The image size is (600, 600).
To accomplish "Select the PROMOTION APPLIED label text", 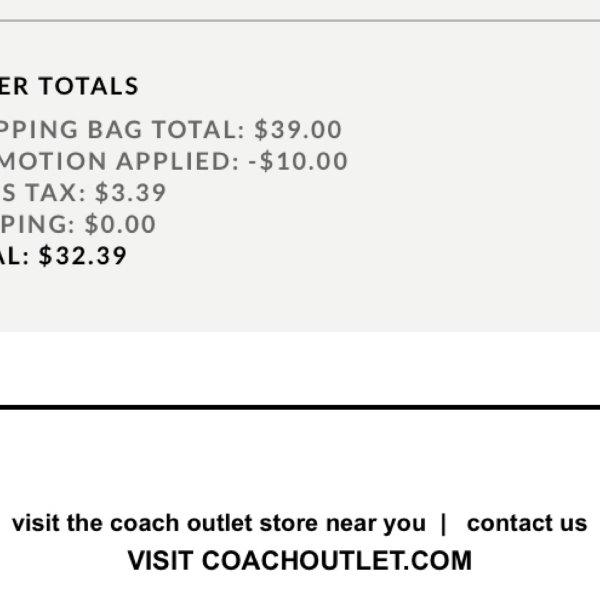I will click(119, 161).
